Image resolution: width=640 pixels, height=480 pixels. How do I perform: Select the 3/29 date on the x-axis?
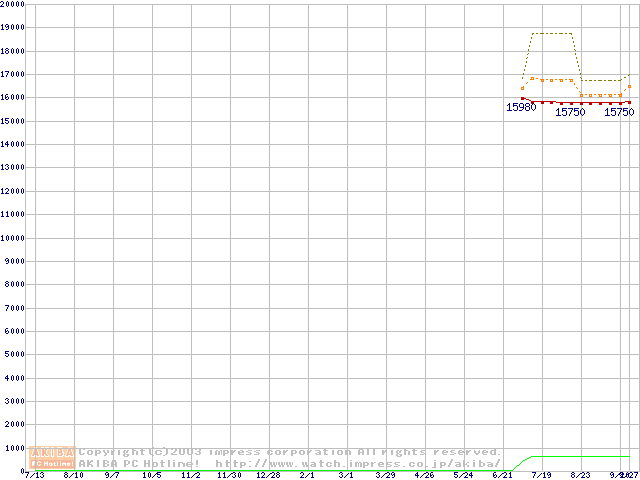tap(385, 476)
